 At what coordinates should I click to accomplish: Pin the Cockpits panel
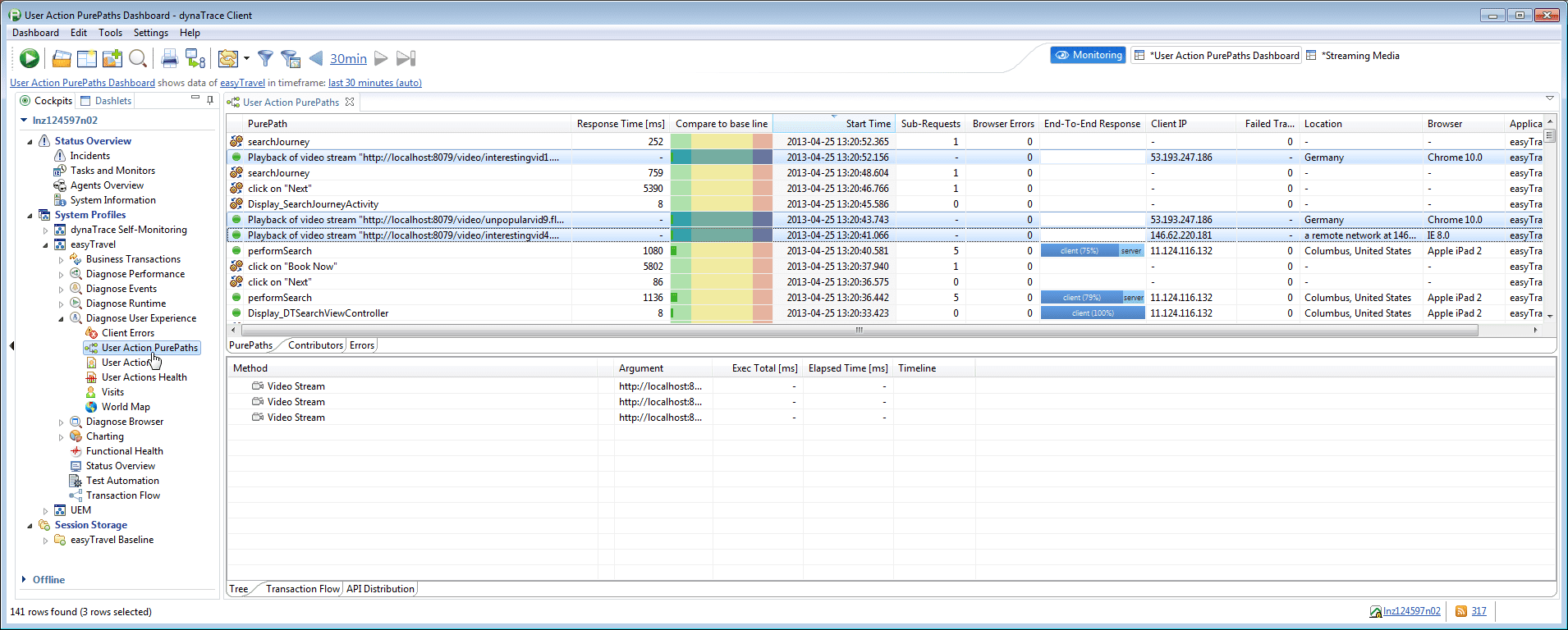[210, 100]
